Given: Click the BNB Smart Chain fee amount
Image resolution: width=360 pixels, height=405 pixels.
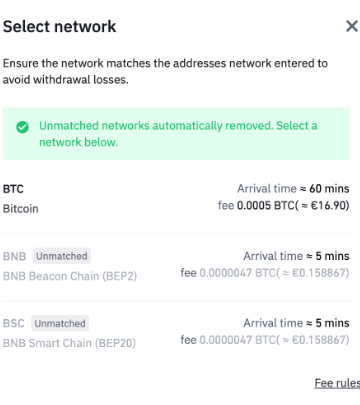Looking at the screenshot, I should point(274,340).
